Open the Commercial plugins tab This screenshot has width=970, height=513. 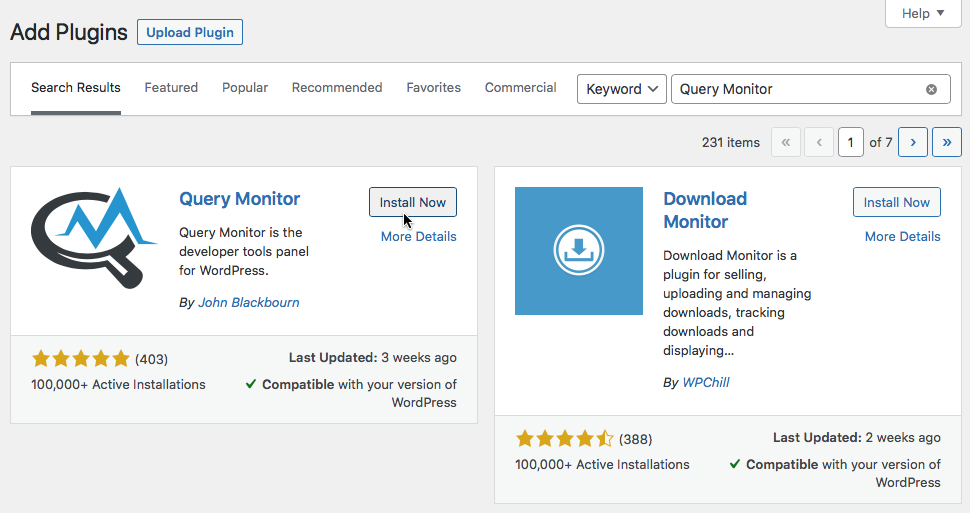pyautogui.click(x=521, y=88)
